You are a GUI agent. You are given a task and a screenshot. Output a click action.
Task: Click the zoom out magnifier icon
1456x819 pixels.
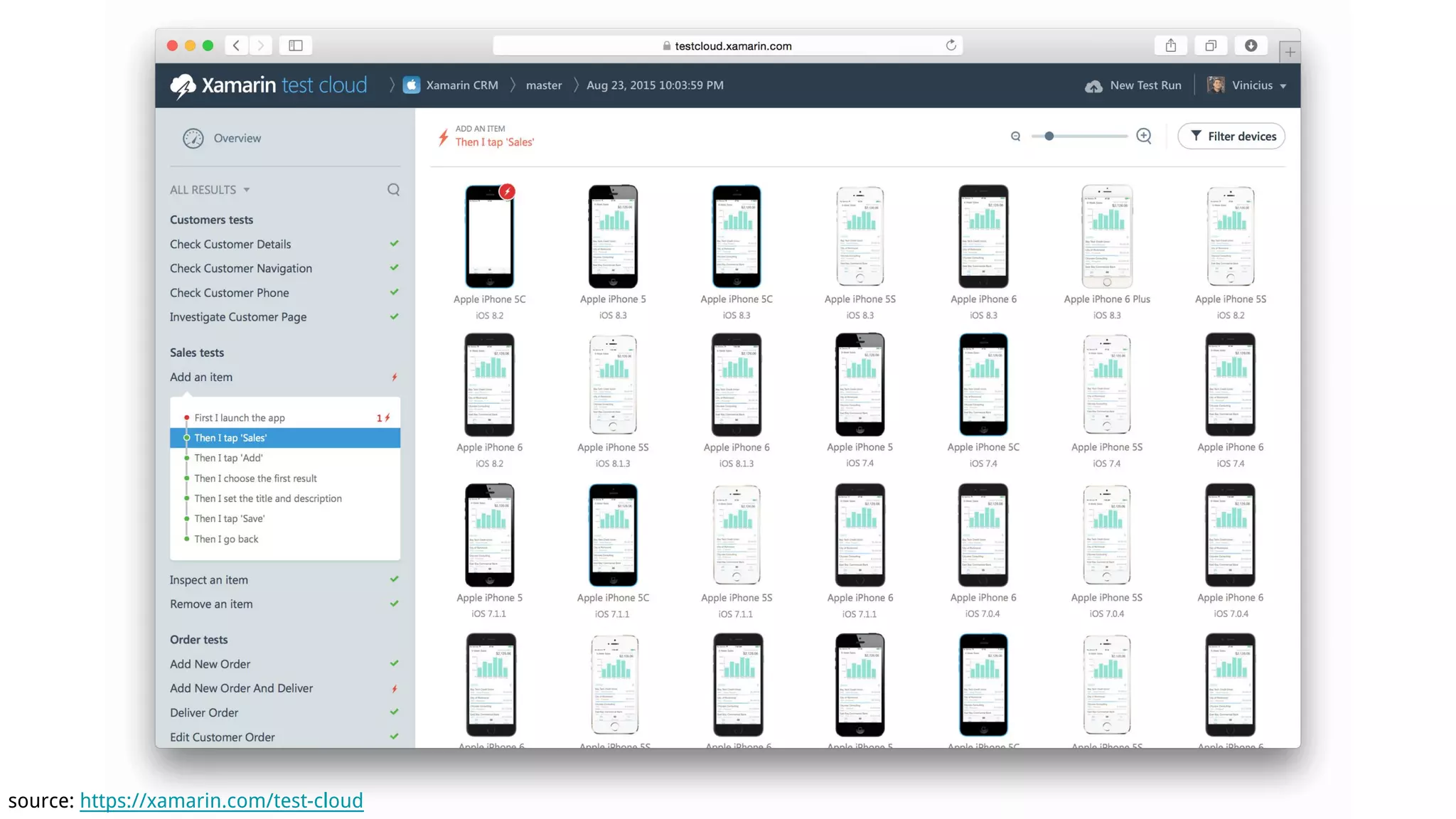tap(1016, 136)
